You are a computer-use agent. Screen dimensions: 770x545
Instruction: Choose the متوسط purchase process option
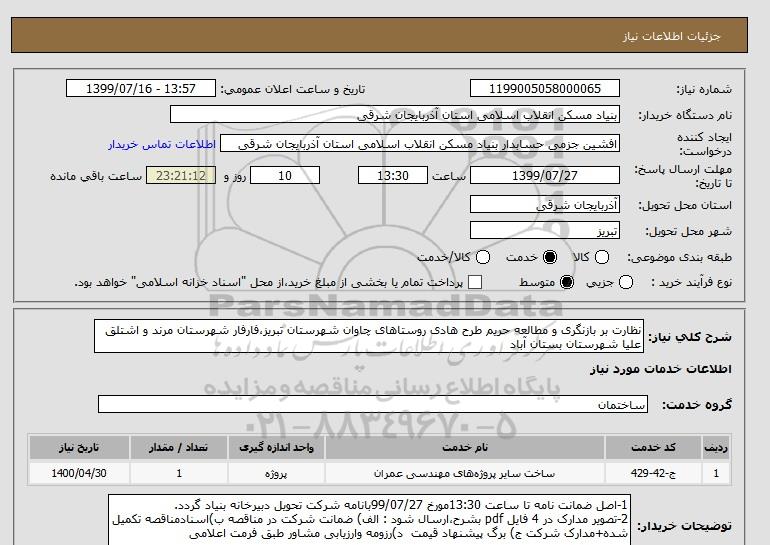point(567,282)
